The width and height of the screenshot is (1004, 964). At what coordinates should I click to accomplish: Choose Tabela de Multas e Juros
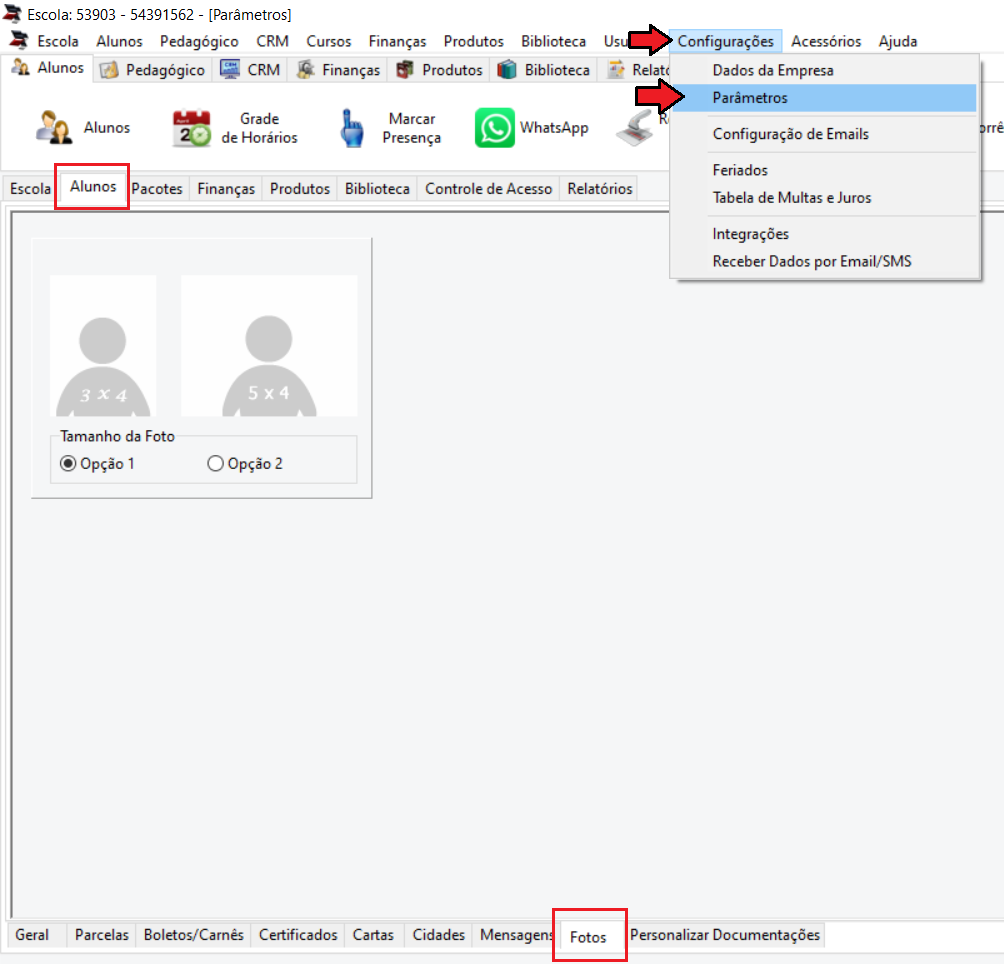(x=824, y=197)
